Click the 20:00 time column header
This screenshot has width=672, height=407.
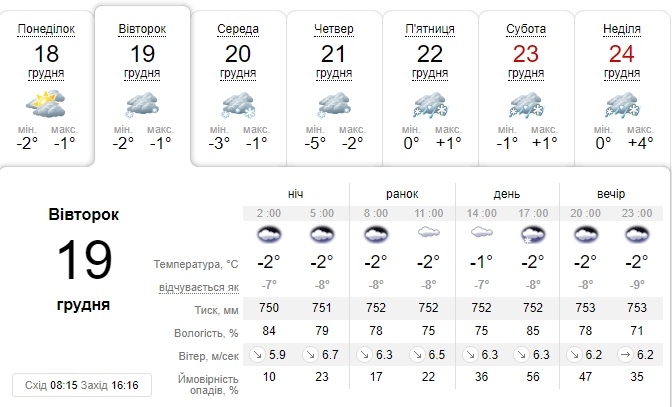pyautogui.click(x=585, y=213)
